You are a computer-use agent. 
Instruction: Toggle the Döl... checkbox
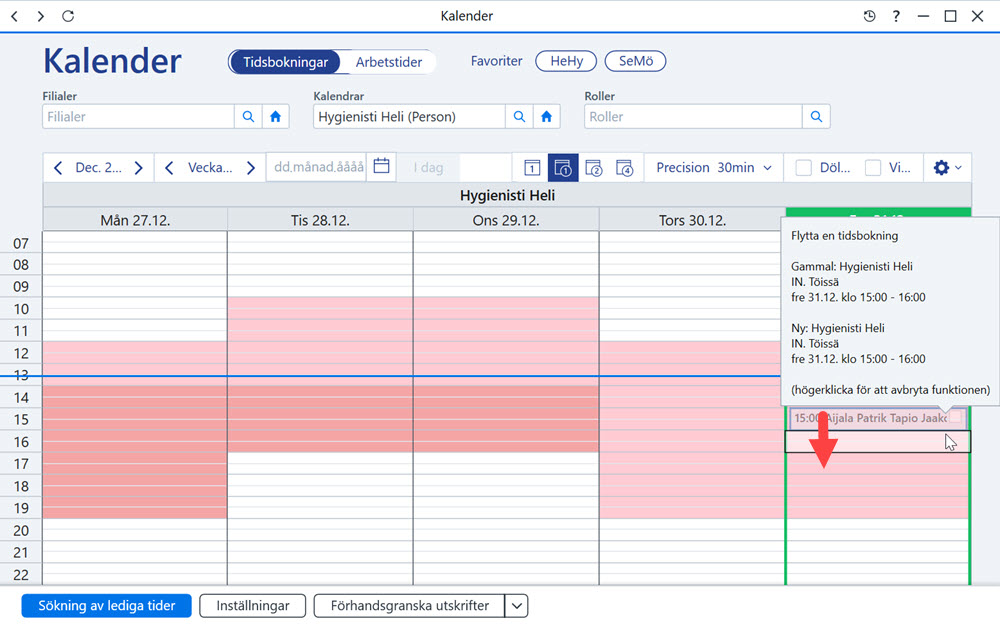(804, 168)
